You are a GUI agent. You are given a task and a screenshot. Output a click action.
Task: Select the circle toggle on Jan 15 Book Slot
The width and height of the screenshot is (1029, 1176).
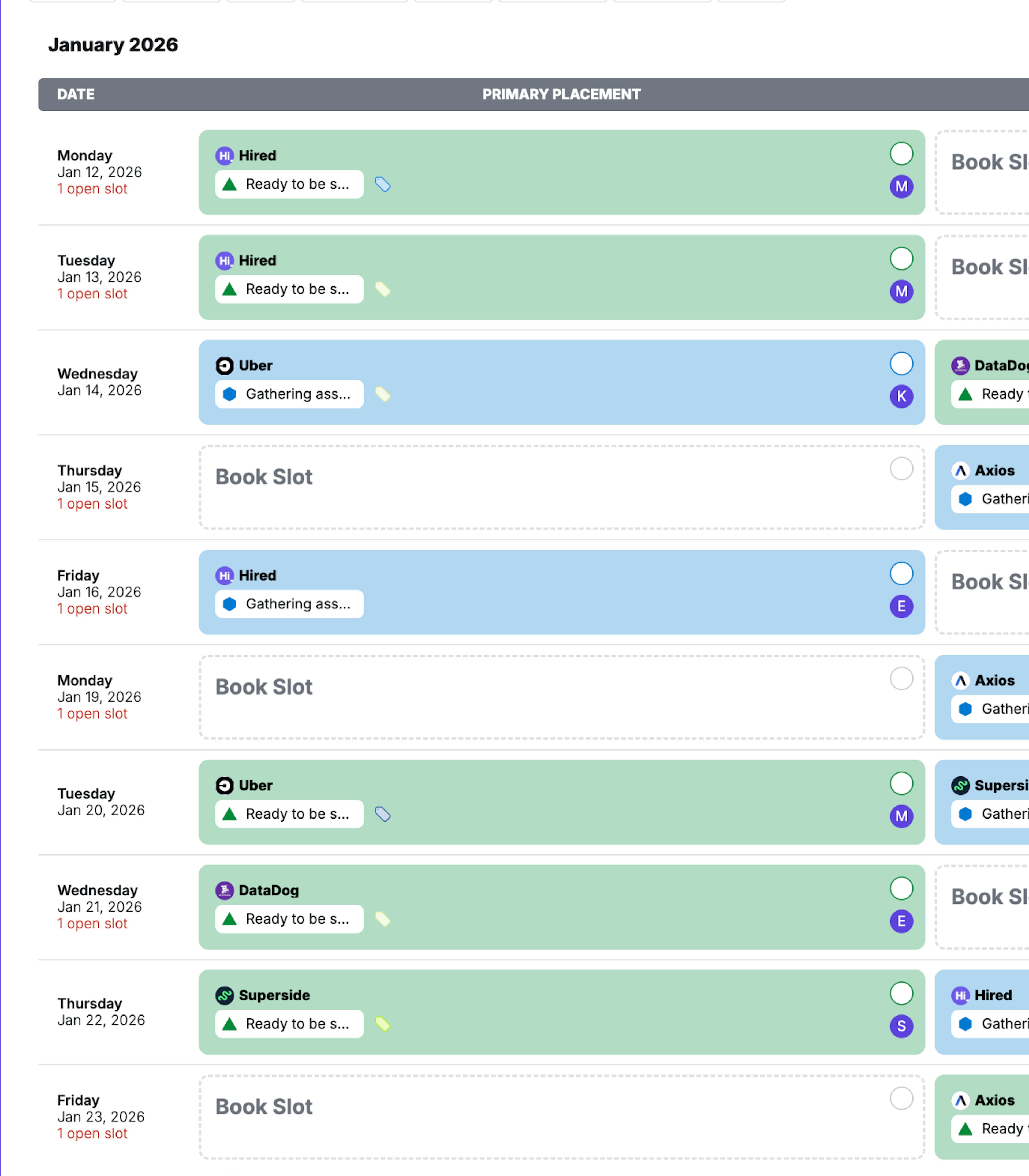point(901,469)
